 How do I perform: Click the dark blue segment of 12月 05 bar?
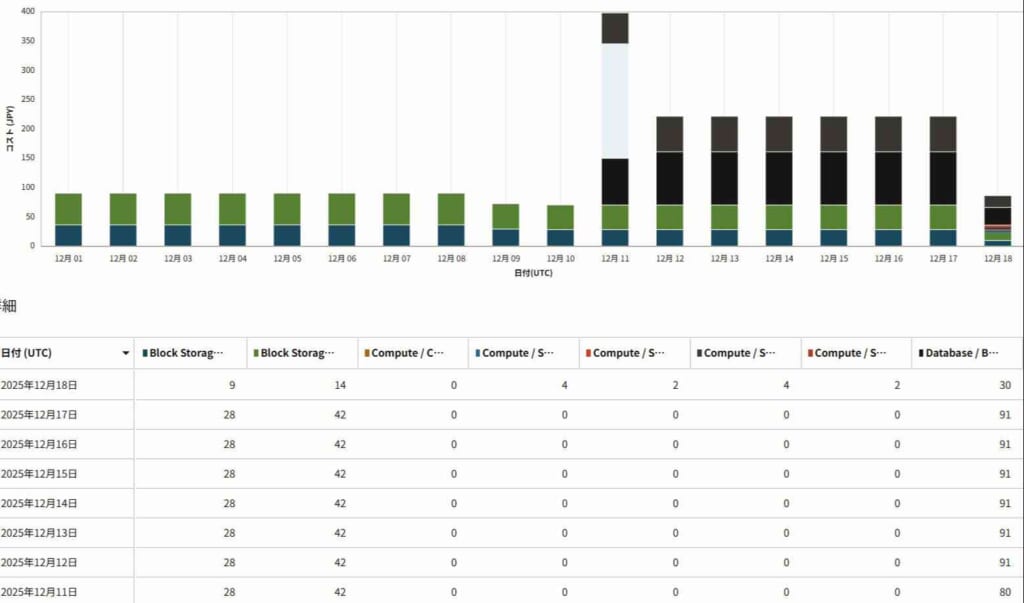[x=287, y=235]
